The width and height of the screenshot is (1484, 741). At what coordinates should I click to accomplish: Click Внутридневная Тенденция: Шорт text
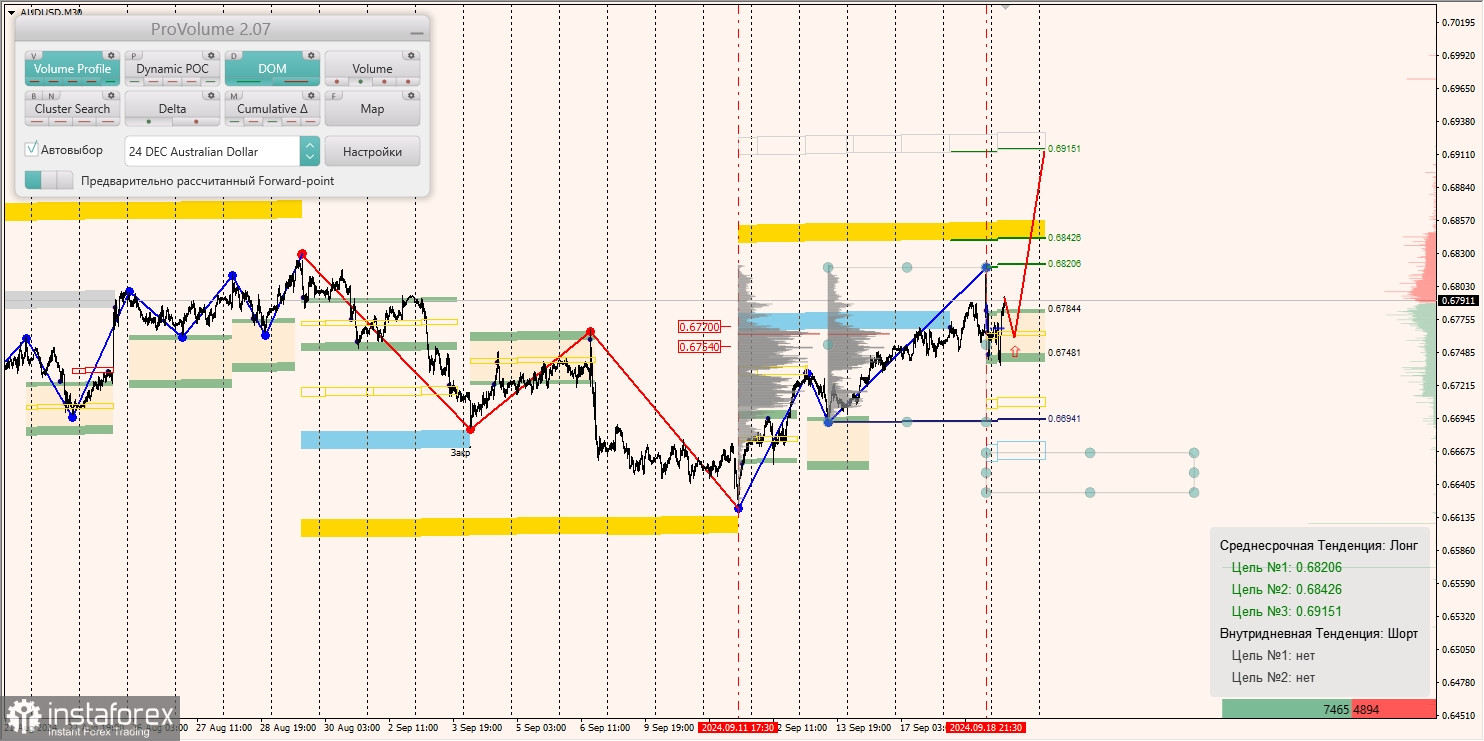(1319, 633)
